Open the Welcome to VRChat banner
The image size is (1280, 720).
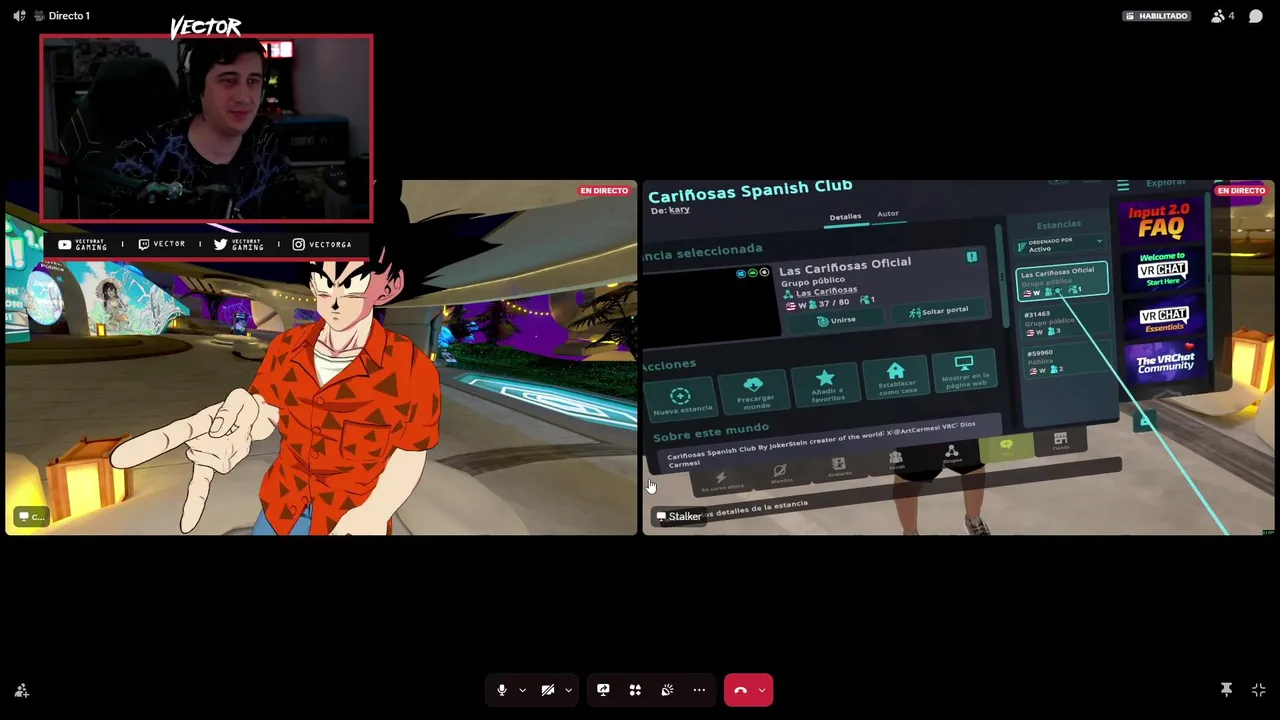[1163, 269]
